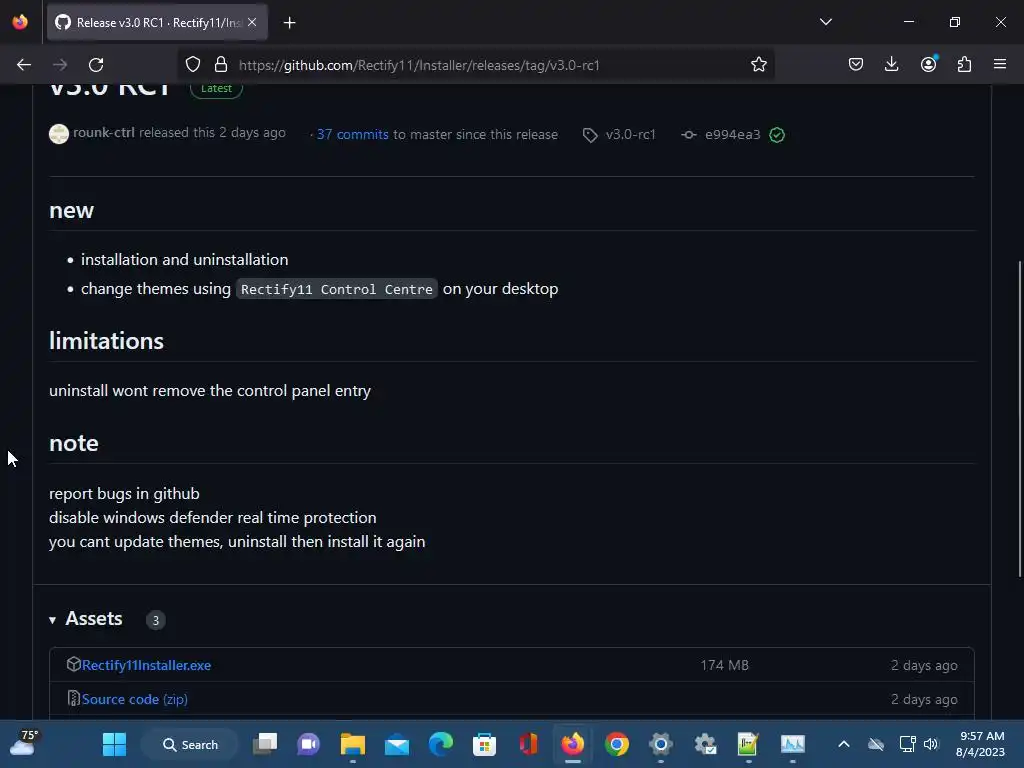Collapse the Assets section

53,620
